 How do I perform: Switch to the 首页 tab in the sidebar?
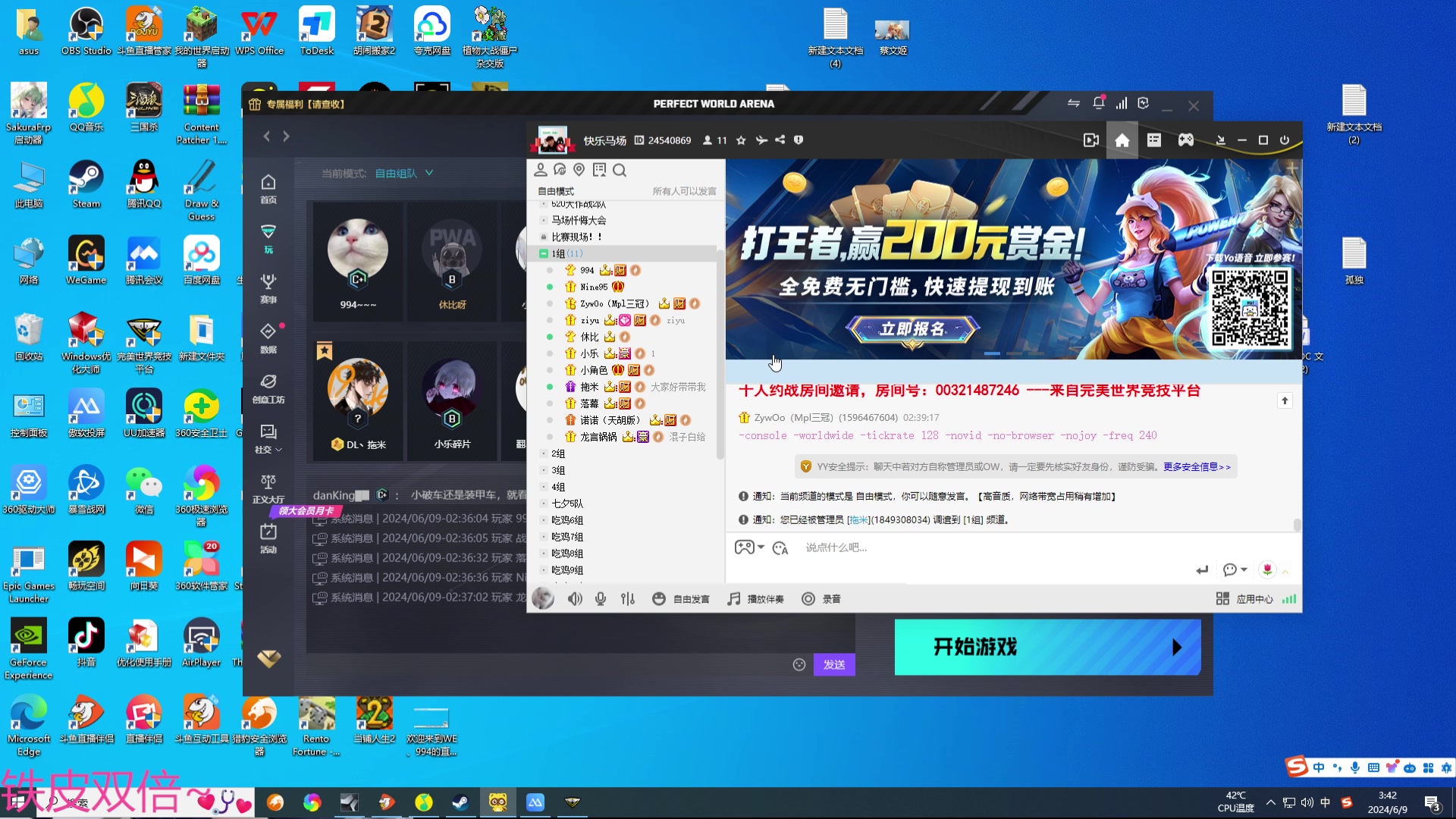click(268, 187)
